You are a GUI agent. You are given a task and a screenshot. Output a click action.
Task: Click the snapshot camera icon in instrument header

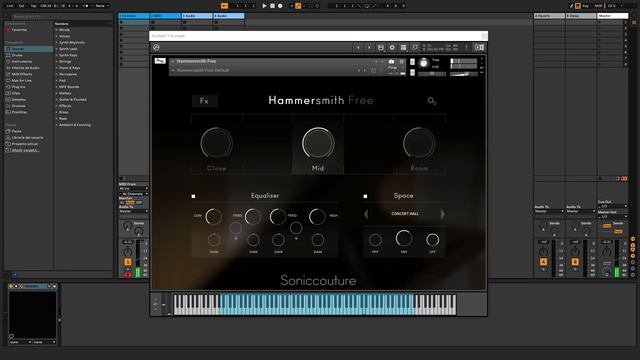(391, 62)
